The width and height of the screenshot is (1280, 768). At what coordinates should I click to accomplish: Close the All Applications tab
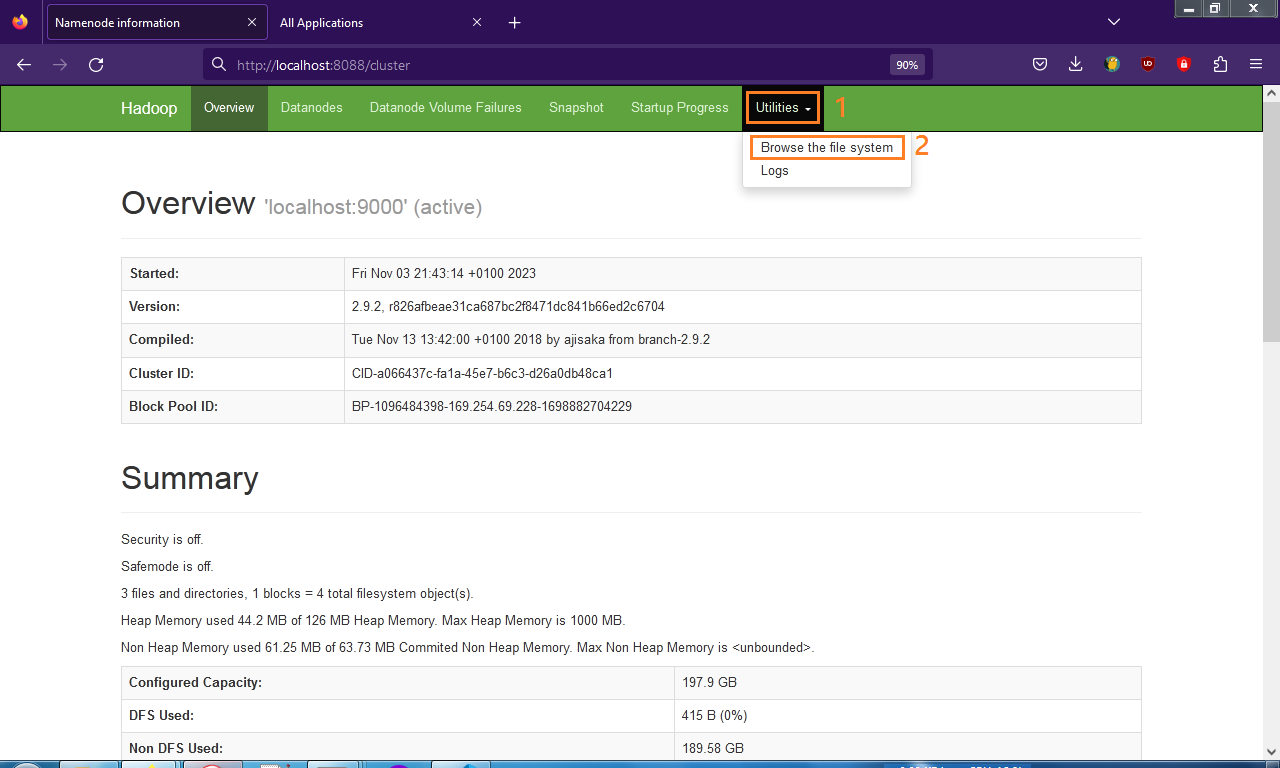(477, 22)
